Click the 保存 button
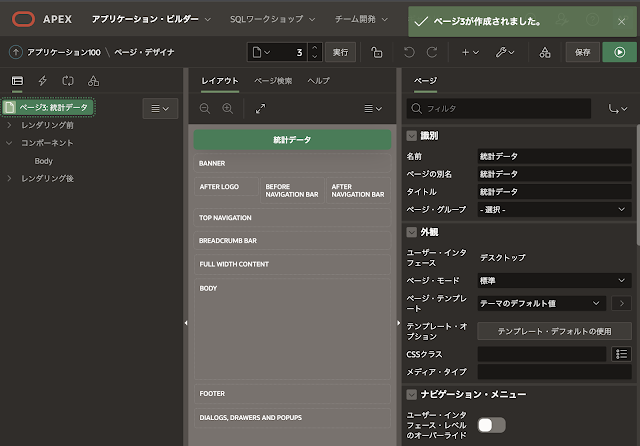The image size is (640, 446). point(582,52)
